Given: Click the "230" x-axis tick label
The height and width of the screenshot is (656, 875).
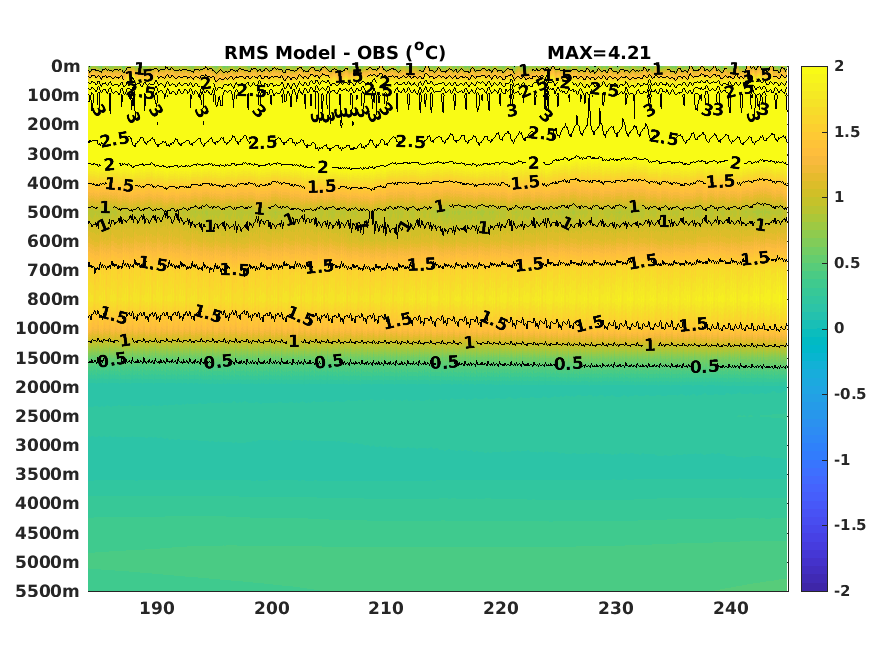Looking at the screenshot, I should click(x=616, y=608).
